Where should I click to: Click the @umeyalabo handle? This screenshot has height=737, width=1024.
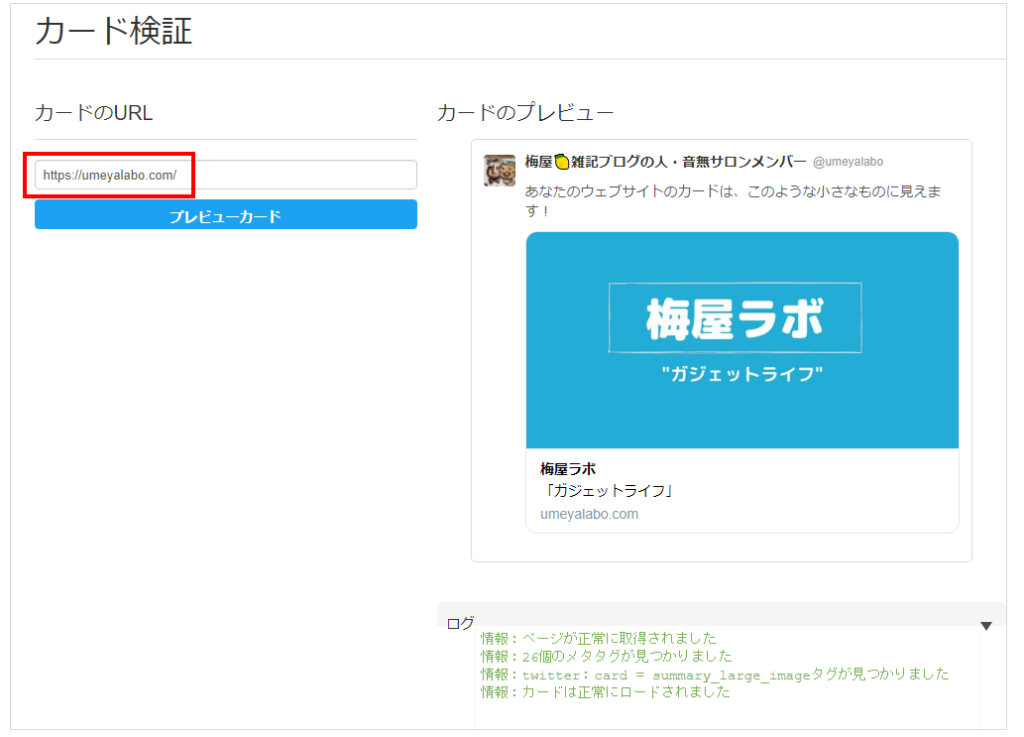(848, 162)
